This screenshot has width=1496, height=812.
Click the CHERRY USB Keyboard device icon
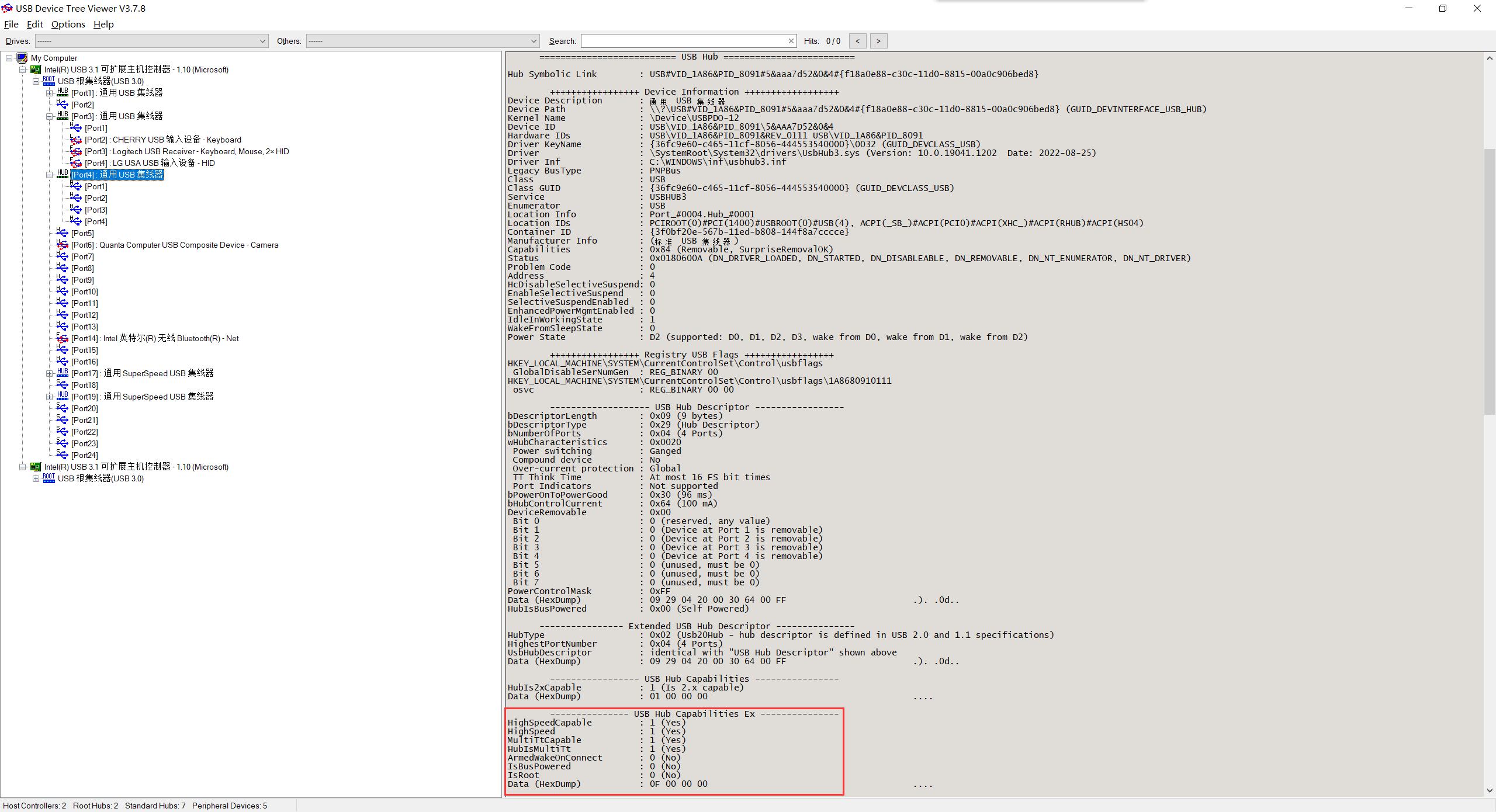click(x=76, y=140)
